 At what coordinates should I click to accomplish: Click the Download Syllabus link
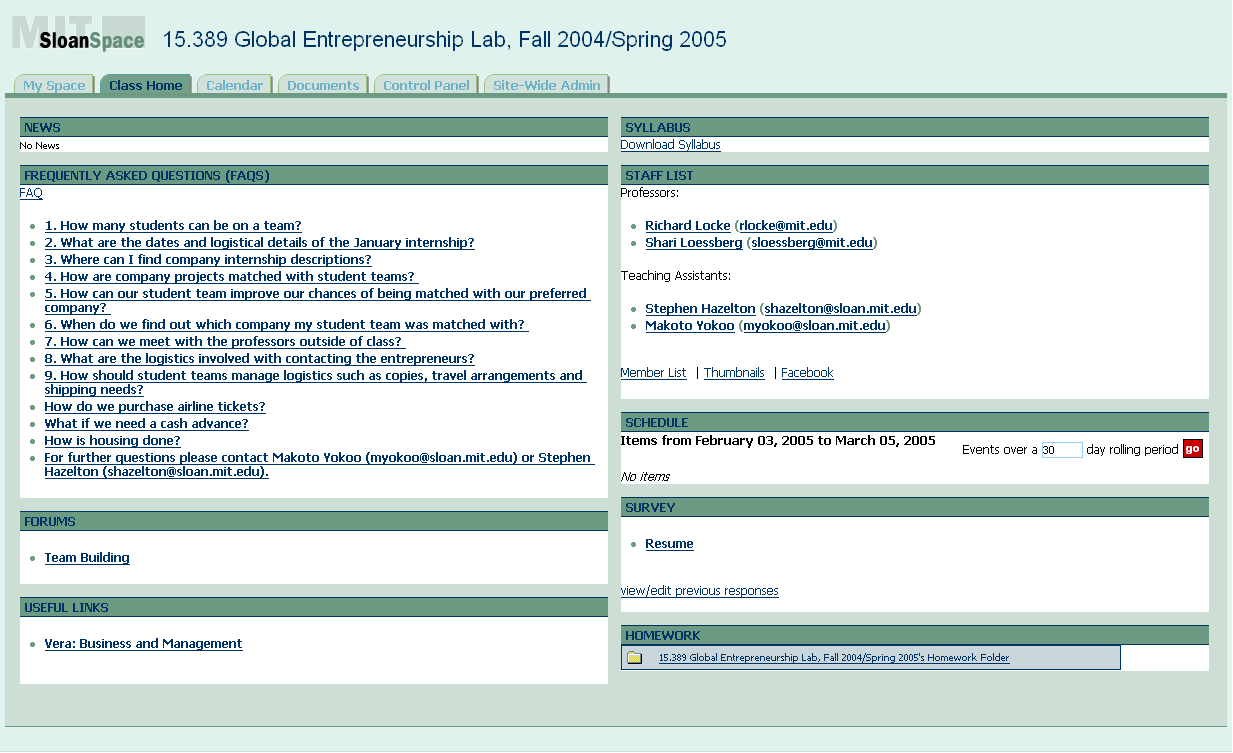coord(670,145)
